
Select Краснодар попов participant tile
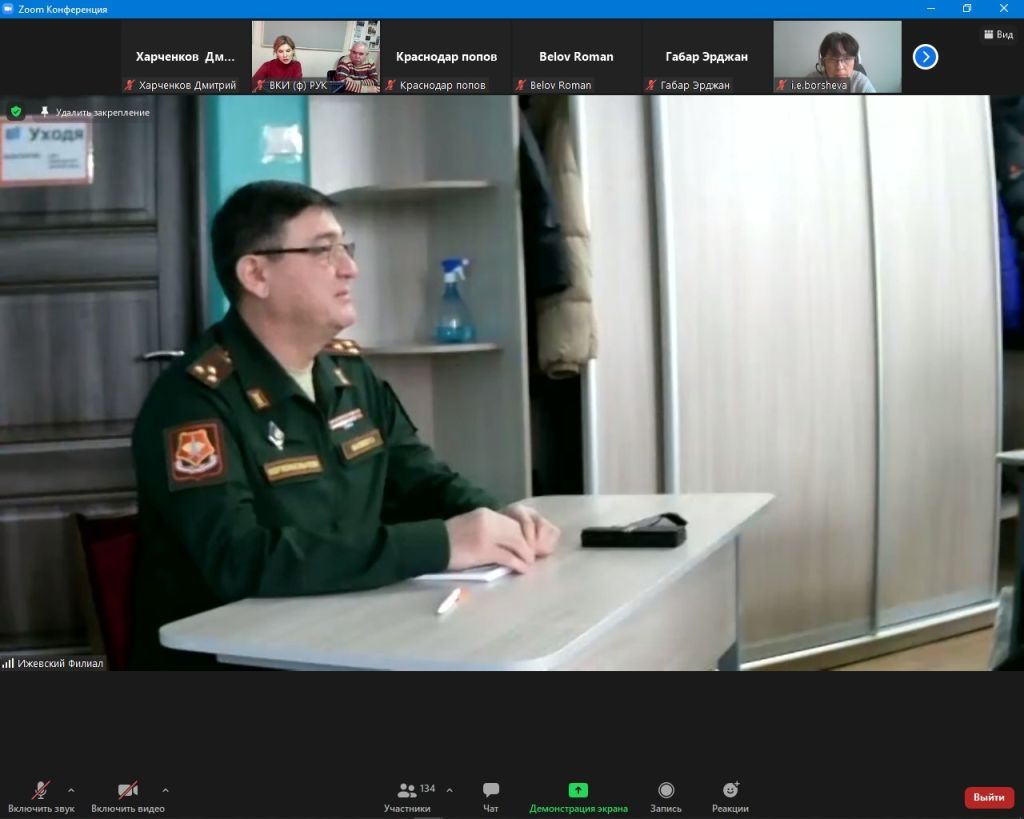446,57
